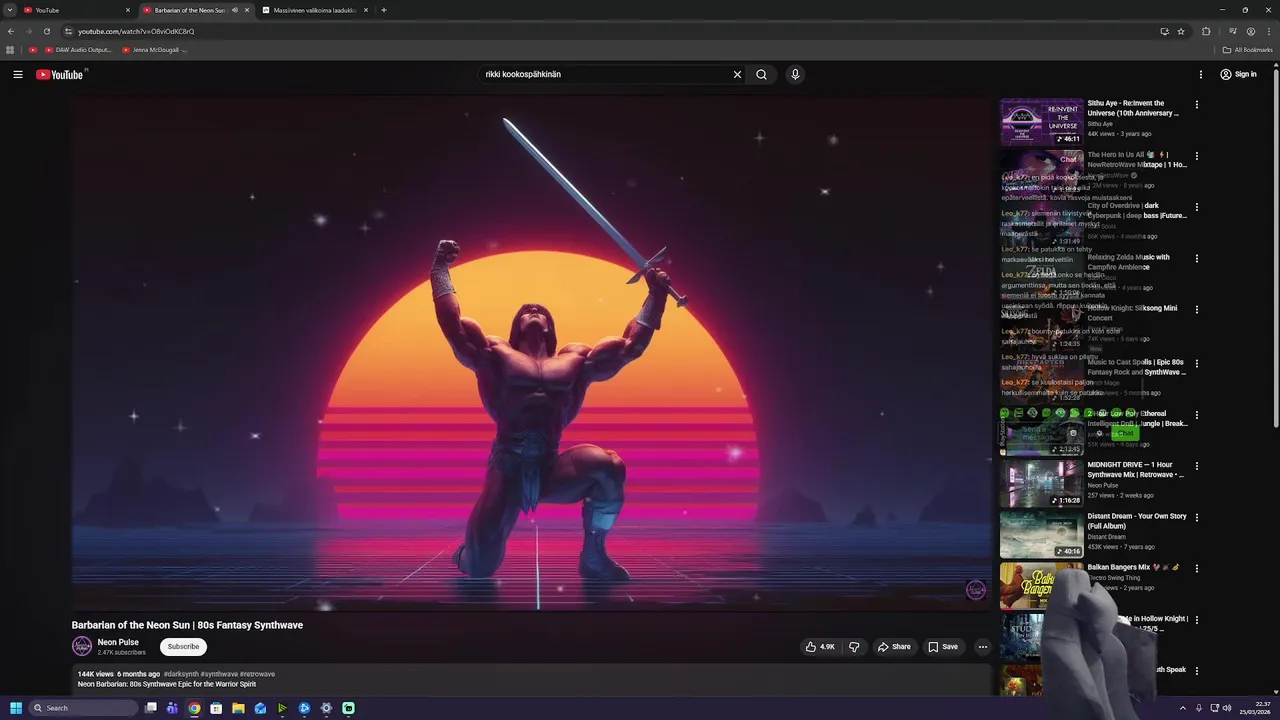Install app icon in address bar
Screen dimensions: 1280x720
click(x=1164, y=31)
